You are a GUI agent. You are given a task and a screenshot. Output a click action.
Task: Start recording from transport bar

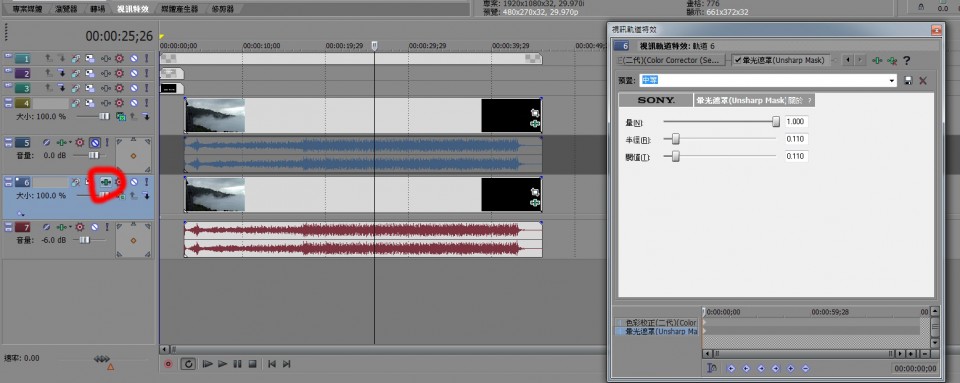click(168, 363)
